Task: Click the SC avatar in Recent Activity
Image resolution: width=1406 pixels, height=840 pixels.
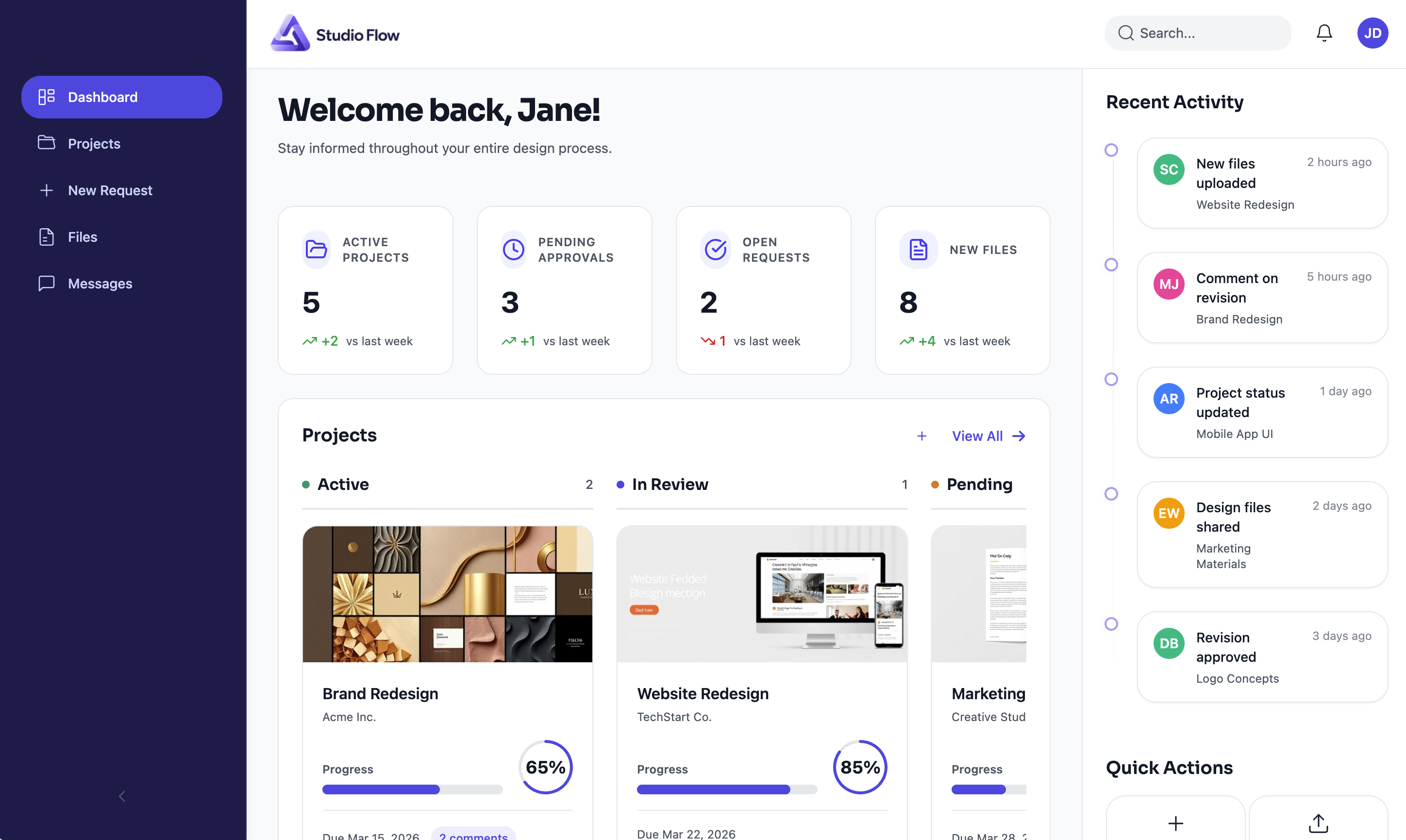Action: 1169,169
